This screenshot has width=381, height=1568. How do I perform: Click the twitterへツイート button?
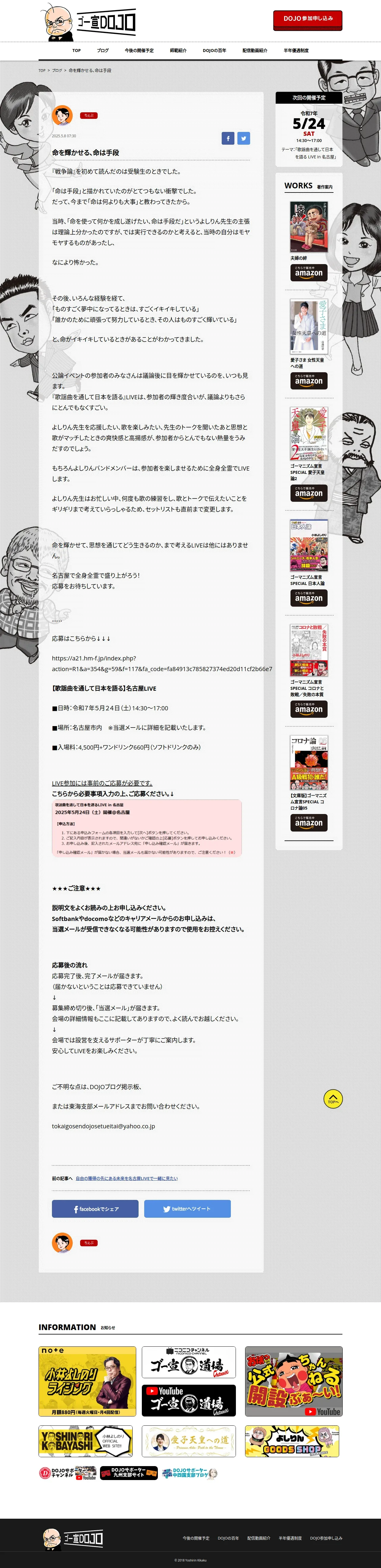tap(187, 1209)
